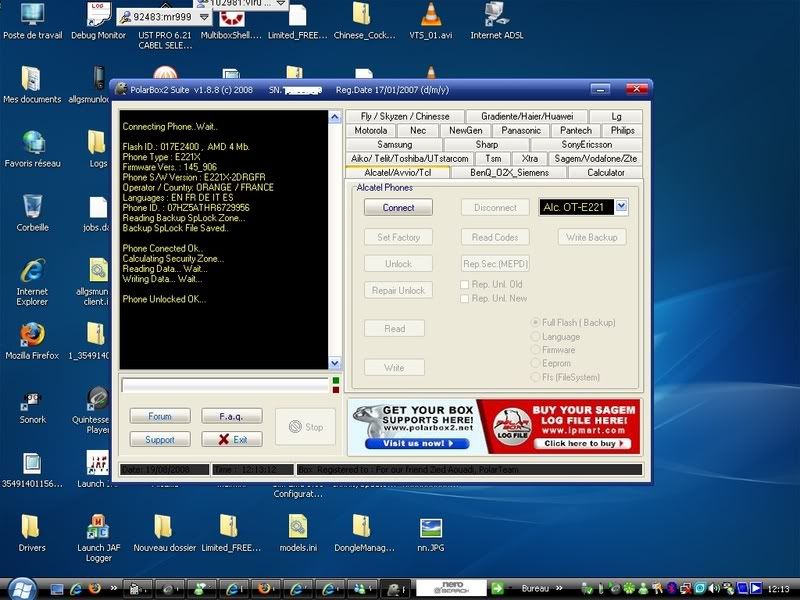Open Nouveau dossier folder
Image resolution: width=800 pixels, height=600 pixels.
tap(164, 534)
